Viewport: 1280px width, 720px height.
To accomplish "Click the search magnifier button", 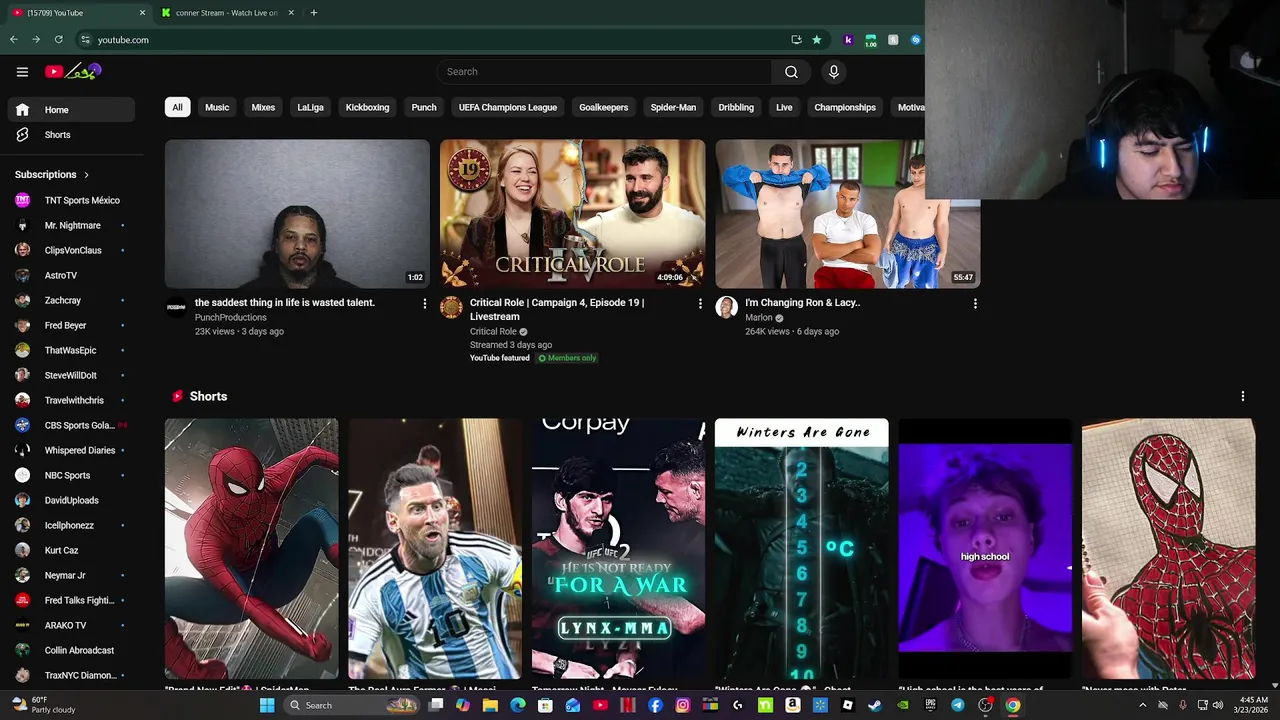I will pyautogui.click(x=791, y=72).
